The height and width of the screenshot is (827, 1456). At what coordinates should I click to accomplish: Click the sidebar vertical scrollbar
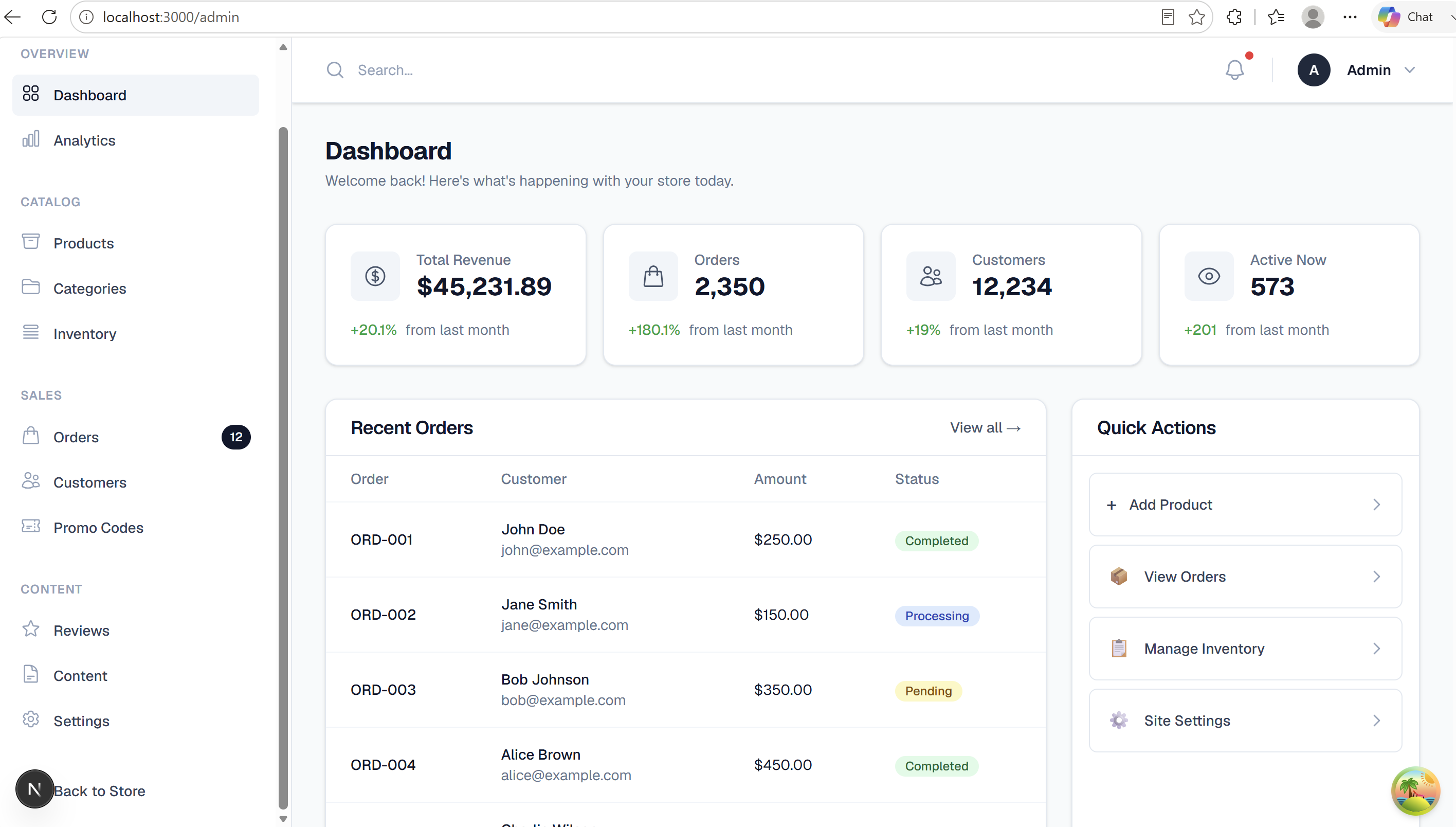(283, 467)
